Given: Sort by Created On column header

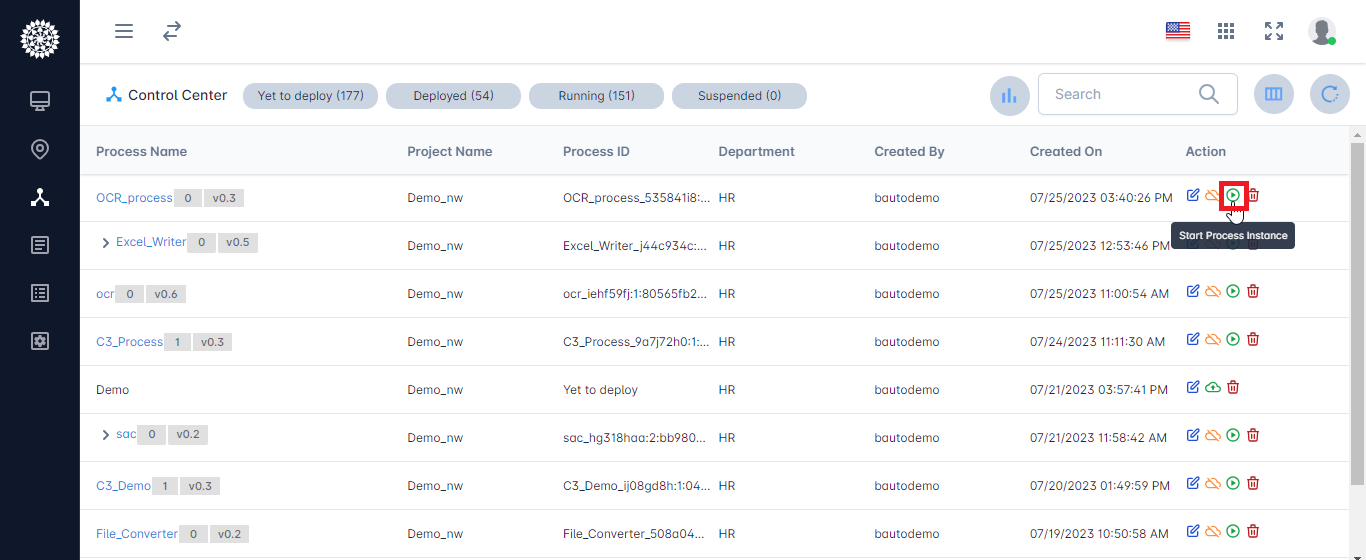Looking at the screenshot, I should point(1066,152).
